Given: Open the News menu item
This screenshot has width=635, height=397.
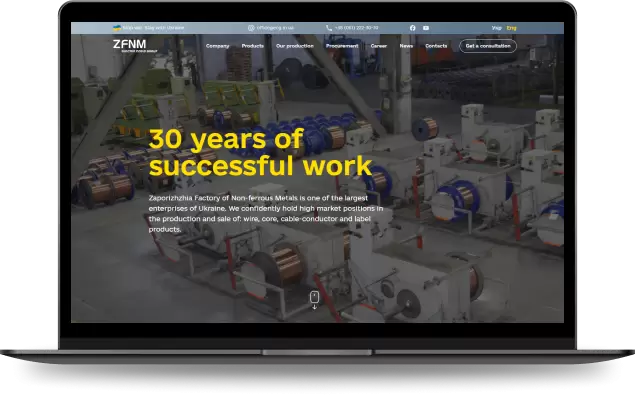Looking at the screenshot, I should 406,46.
